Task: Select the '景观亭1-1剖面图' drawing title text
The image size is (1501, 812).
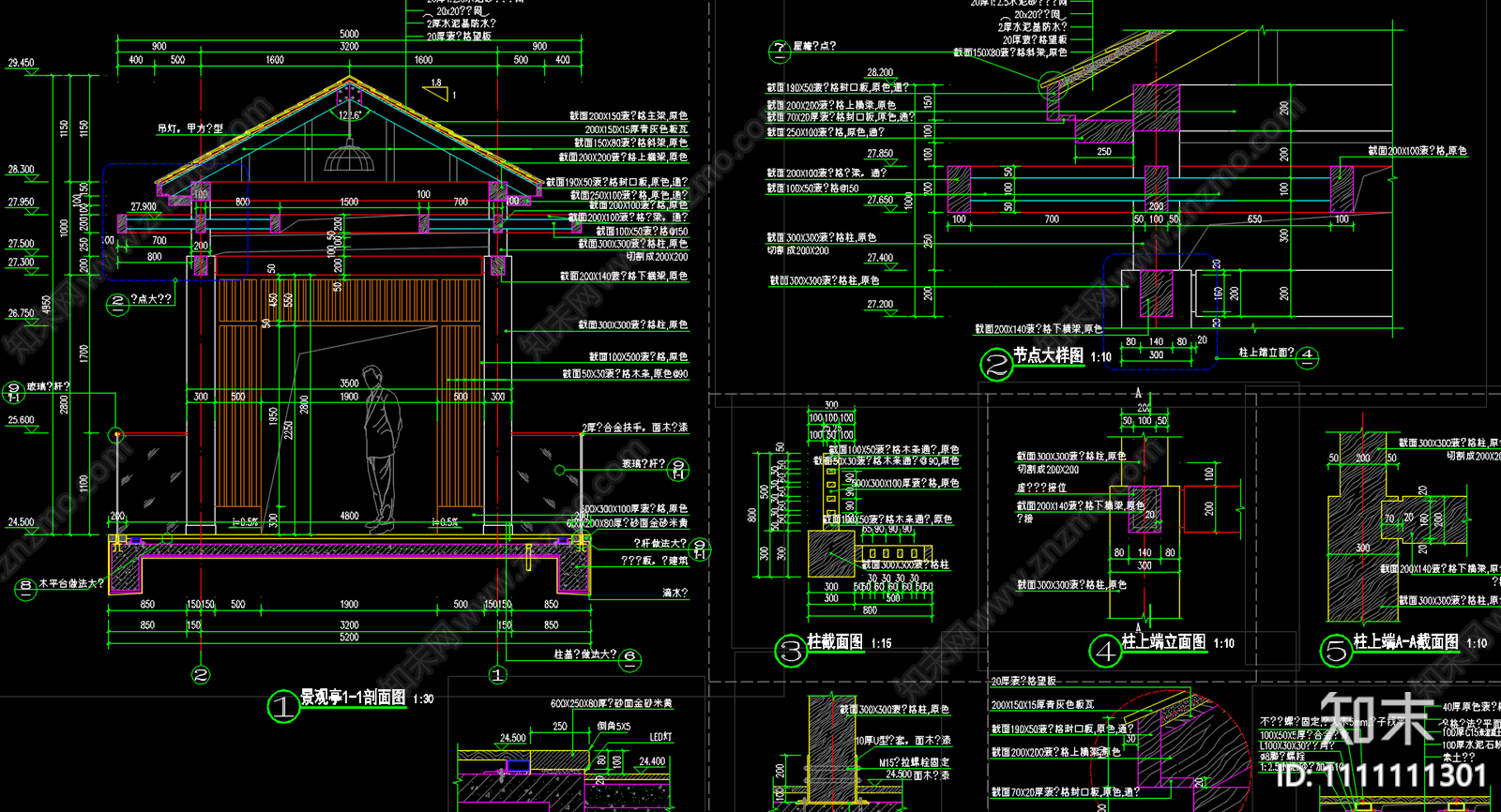Action: pyautogui.click(x=353, y=698)
